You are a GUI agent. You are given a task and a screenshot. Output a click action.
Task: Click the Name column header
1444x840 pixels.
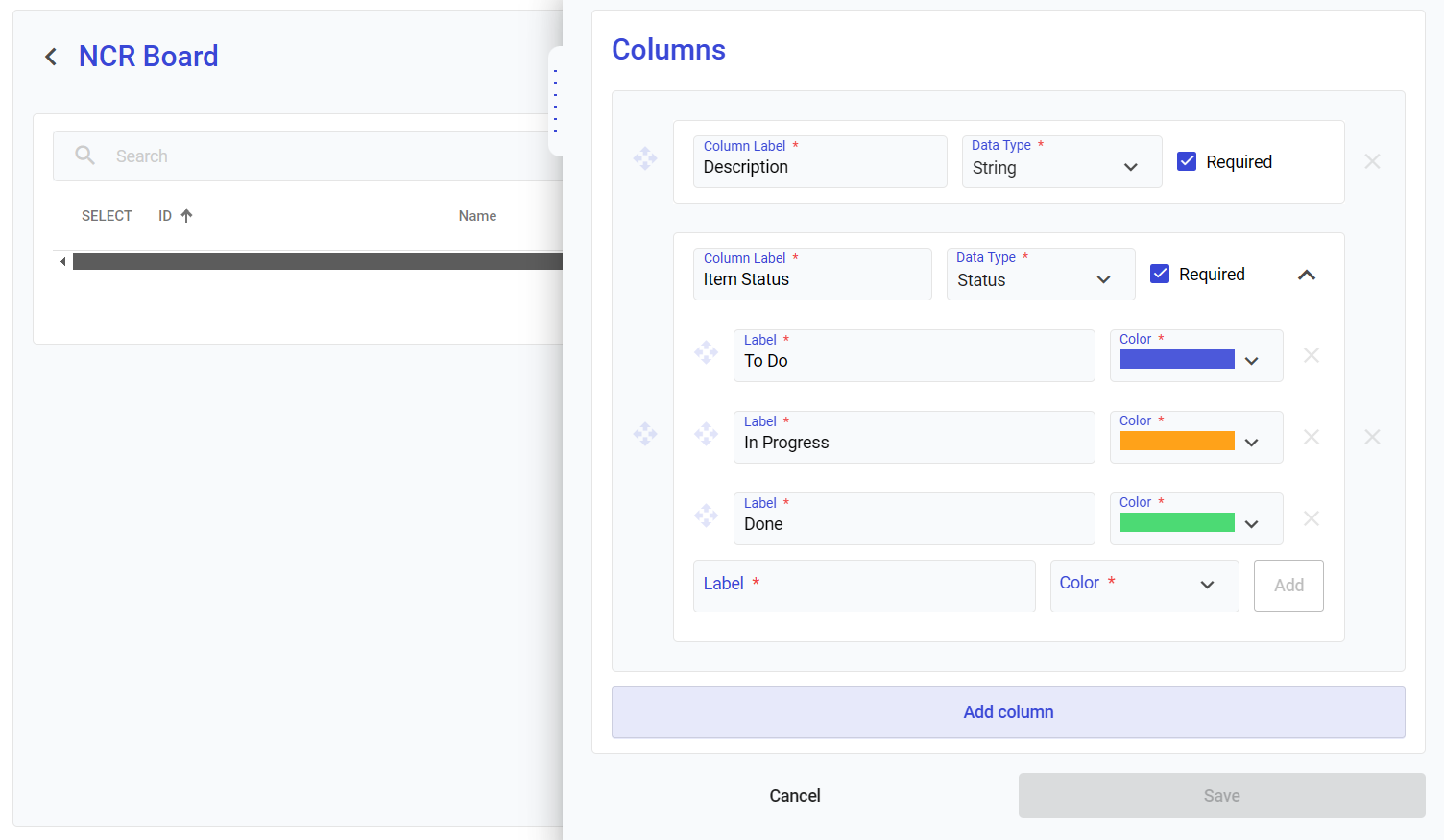[x=477, y=216]
